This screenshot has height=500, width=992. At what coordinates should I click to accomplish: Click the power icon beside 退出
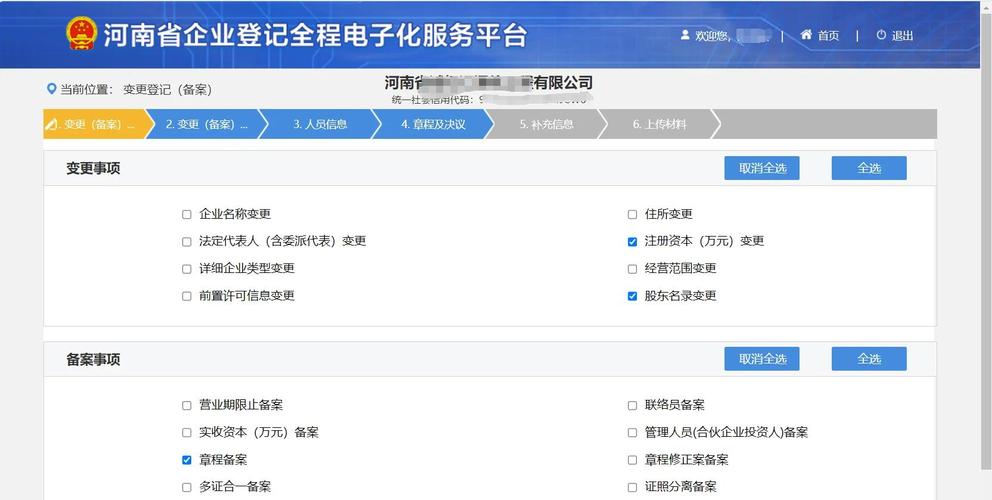[881, 35]
